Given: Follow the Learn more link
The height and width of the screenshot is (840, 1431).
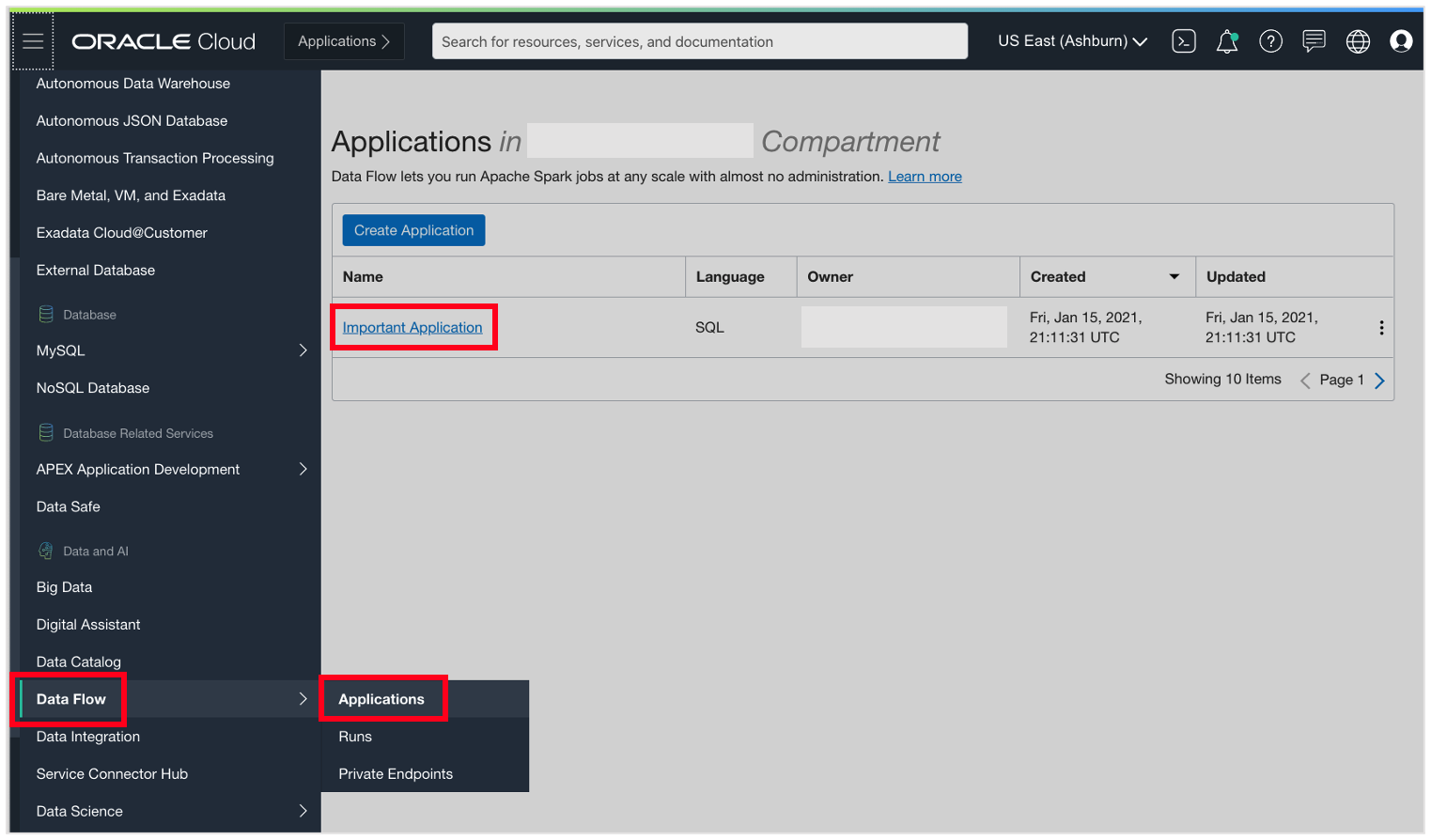Looking at the screenshot, I should coord(925,177).
